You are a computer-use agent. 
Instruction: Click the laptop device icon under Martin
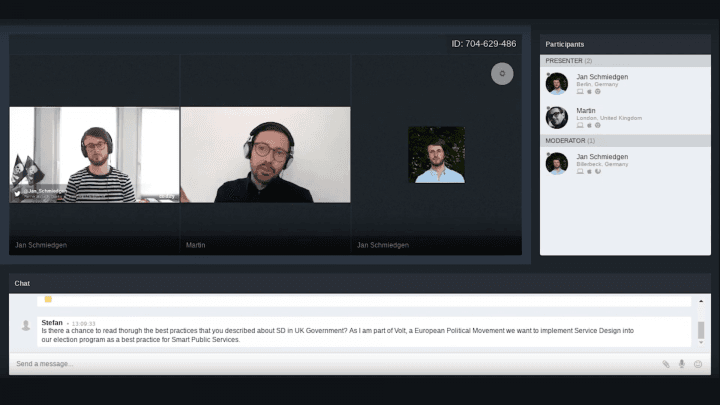pyautogui.click(x=580, y=125)
